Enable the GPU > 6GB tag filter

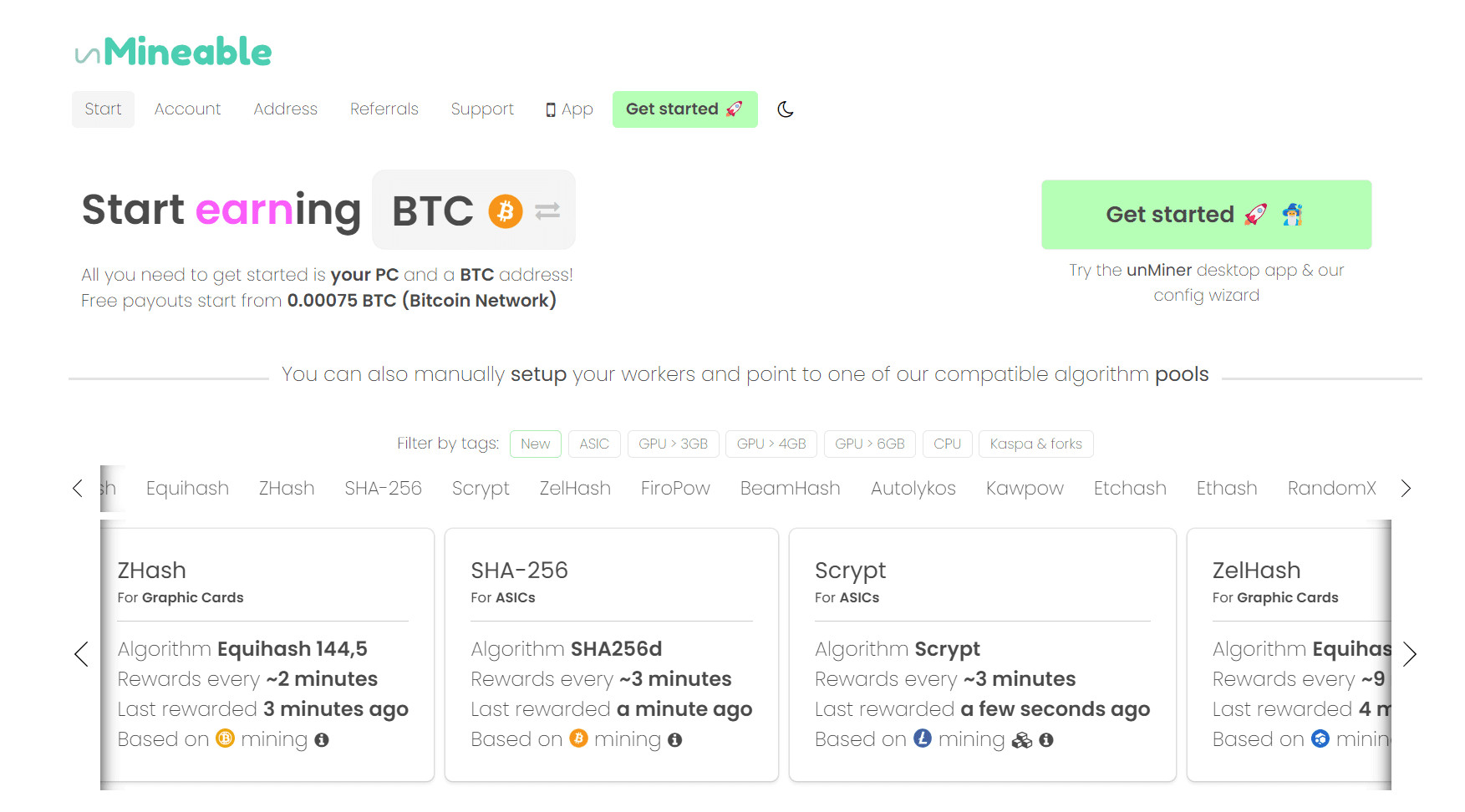[870, 444]
